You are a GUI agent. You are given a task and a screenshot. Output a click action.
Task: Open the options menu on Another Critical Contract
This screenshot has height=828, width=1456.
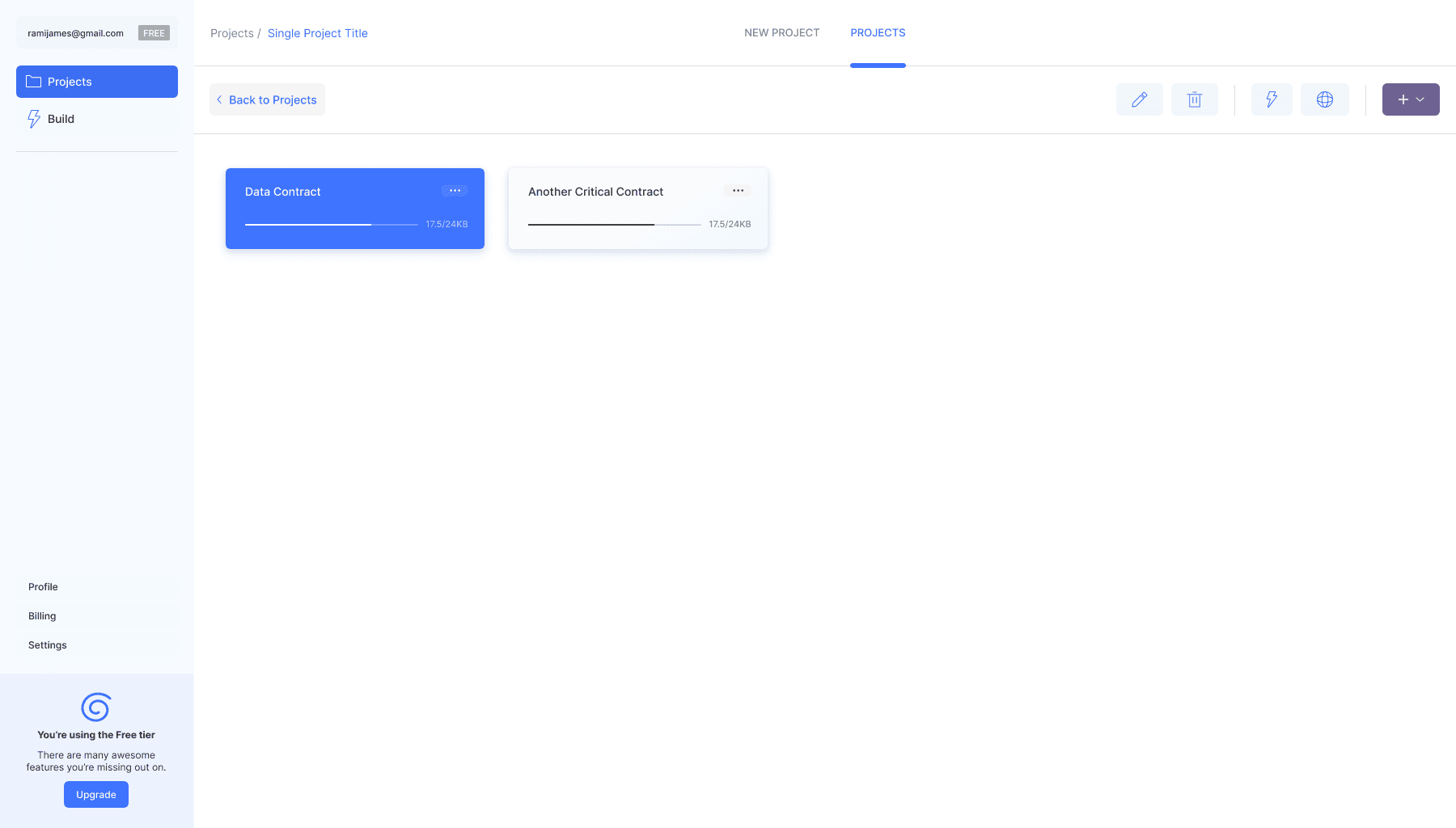click(737, 191)
